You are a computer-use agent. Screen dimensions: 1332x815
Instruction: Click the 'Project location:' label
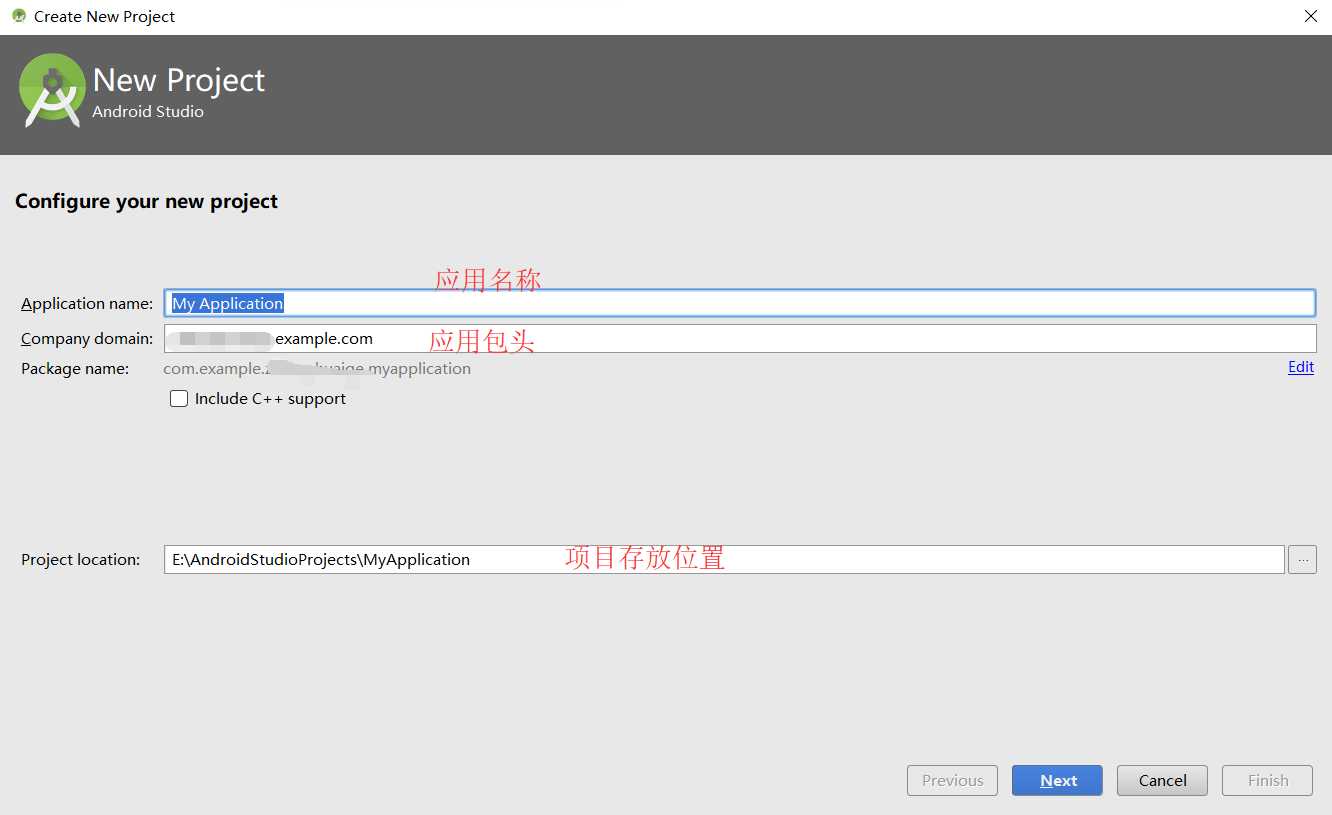(80, 559)
